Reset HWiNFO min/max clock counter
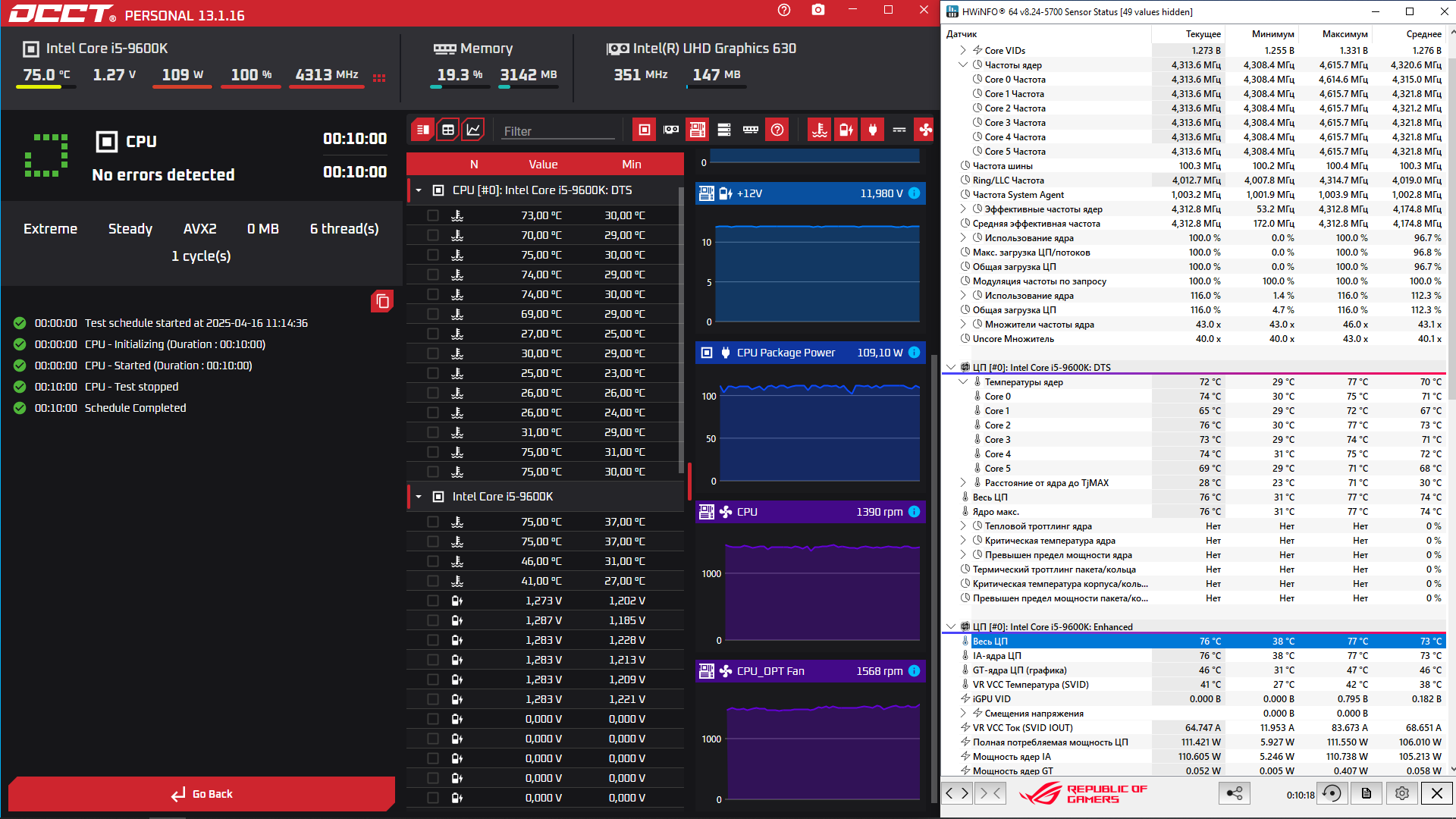The image size is (1456, 819). coord(1332,793)
